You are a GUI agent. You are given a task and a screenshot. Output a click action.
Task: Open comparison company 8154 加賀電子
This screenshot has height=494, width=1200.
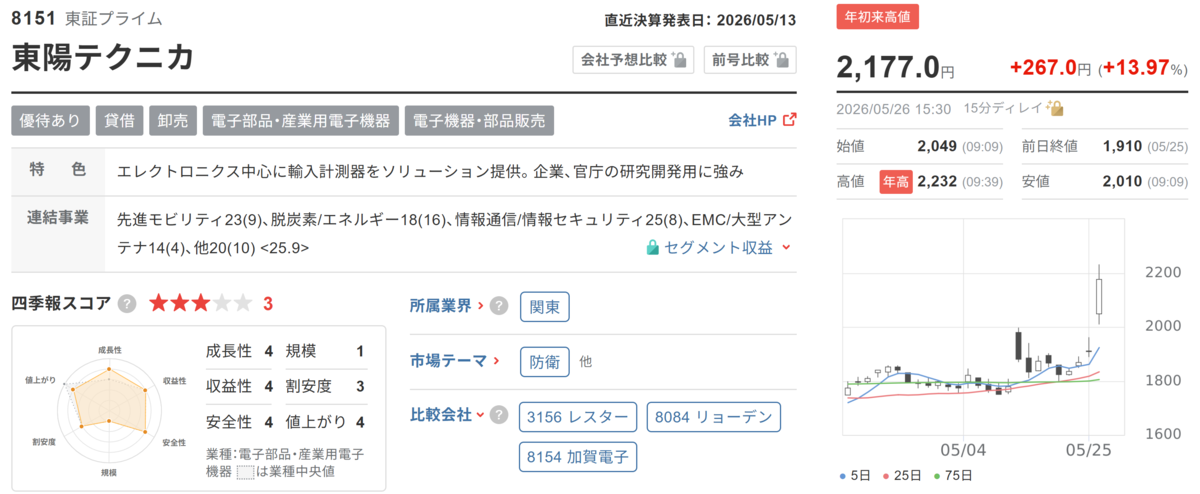tap(579, 457)
